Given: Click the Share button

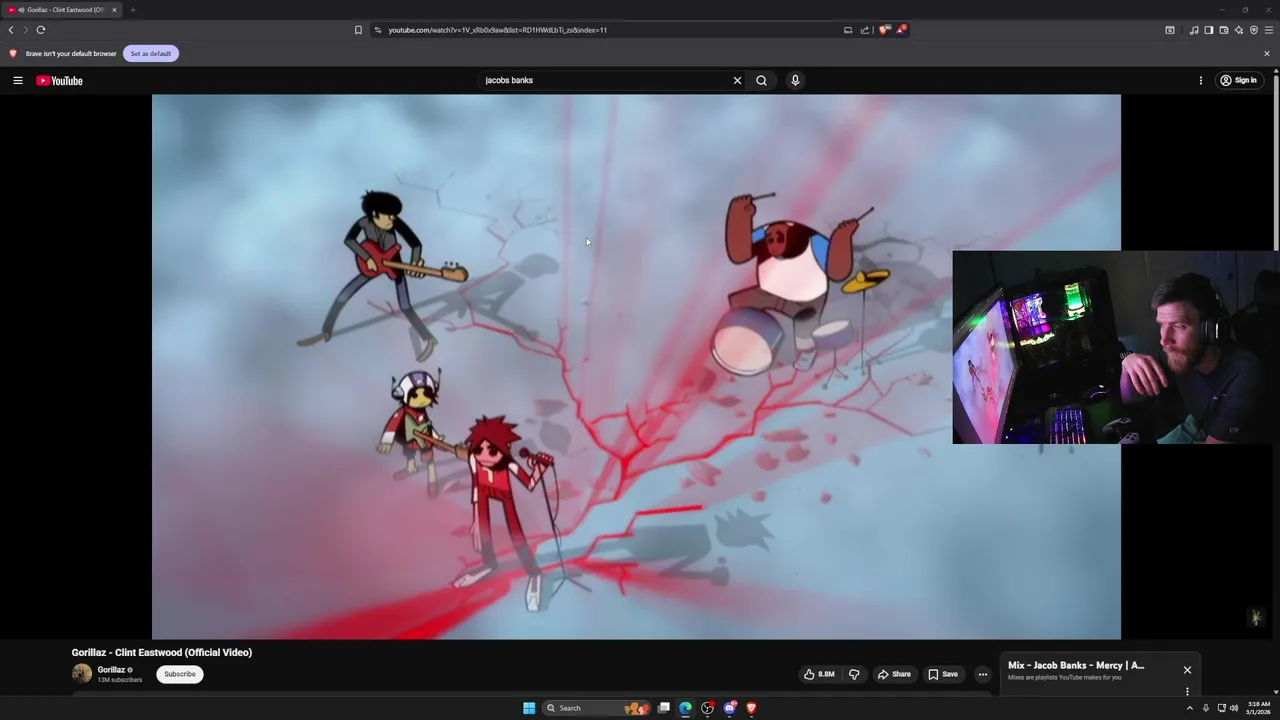Looking at the screenshot, I should pyautogui.click(x=894, y=674).
